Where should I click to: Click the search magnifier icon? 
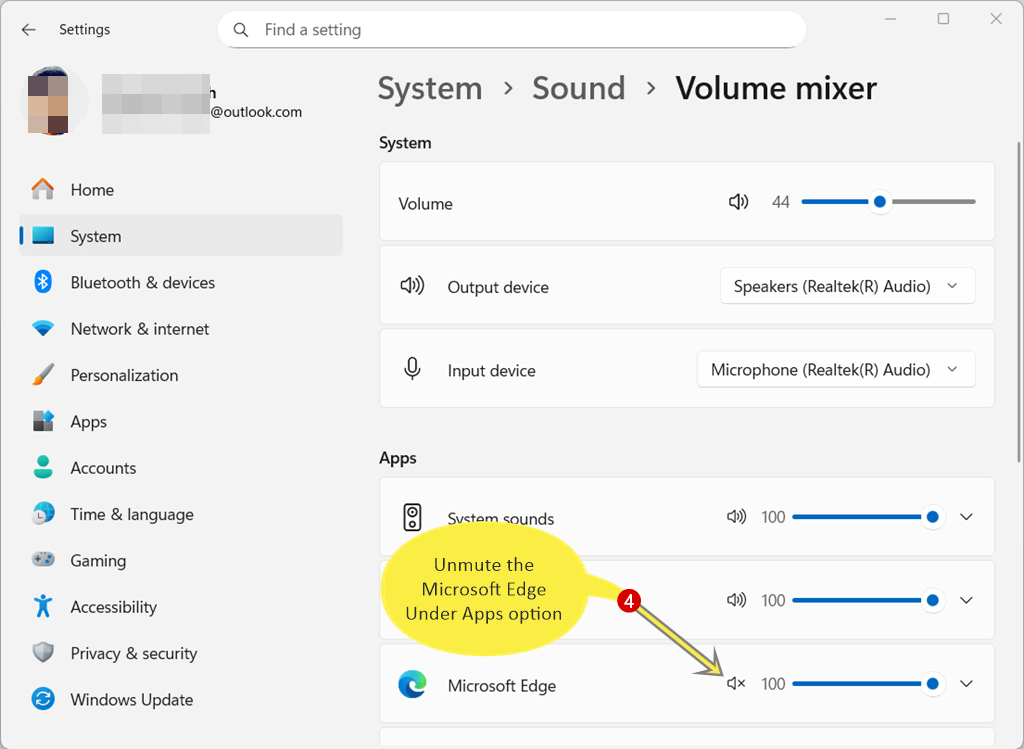241,30
